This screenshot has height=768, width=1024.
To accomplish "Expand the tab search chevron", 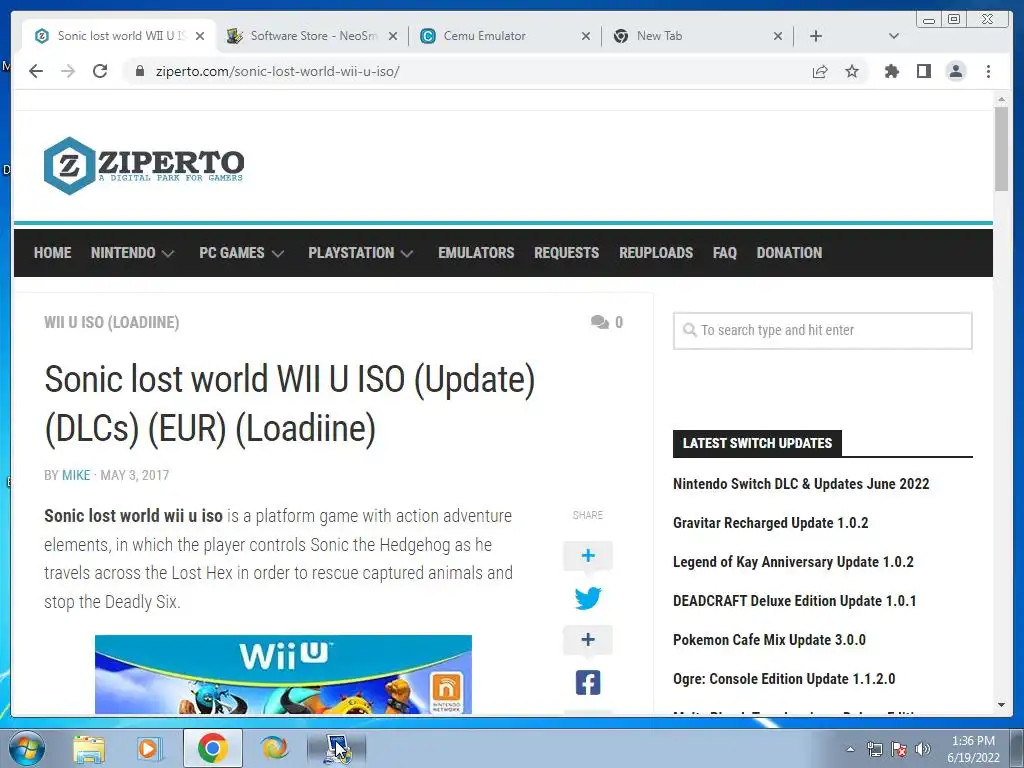I will coord(893,36).
